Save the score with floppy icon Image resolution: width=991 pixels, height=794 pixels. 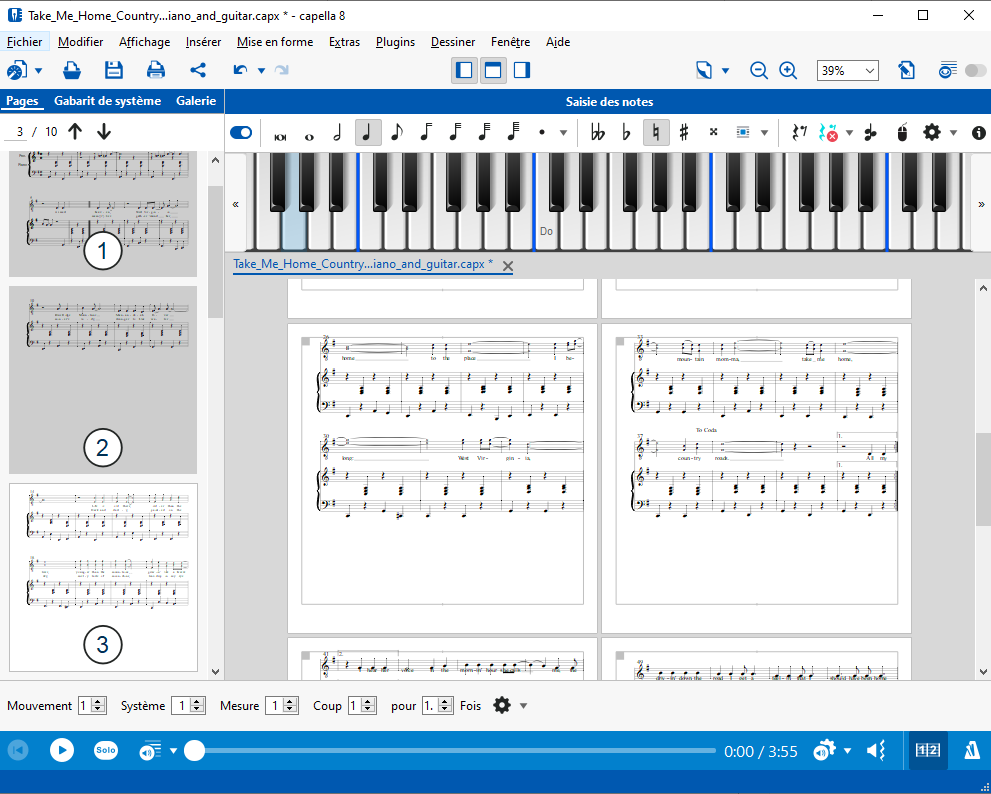(x=114, y=70)
